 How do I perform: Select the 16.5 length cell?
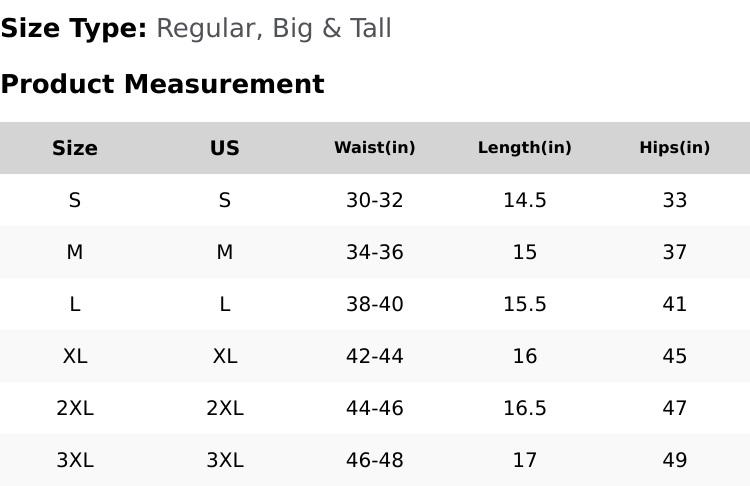525,408
